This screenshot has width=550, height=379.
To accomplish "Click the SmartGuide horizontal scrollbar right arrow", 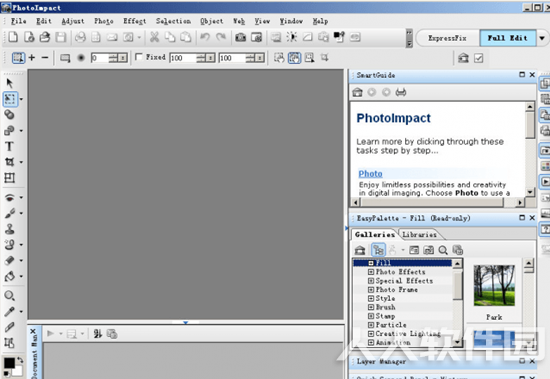I will pos(520,202).
